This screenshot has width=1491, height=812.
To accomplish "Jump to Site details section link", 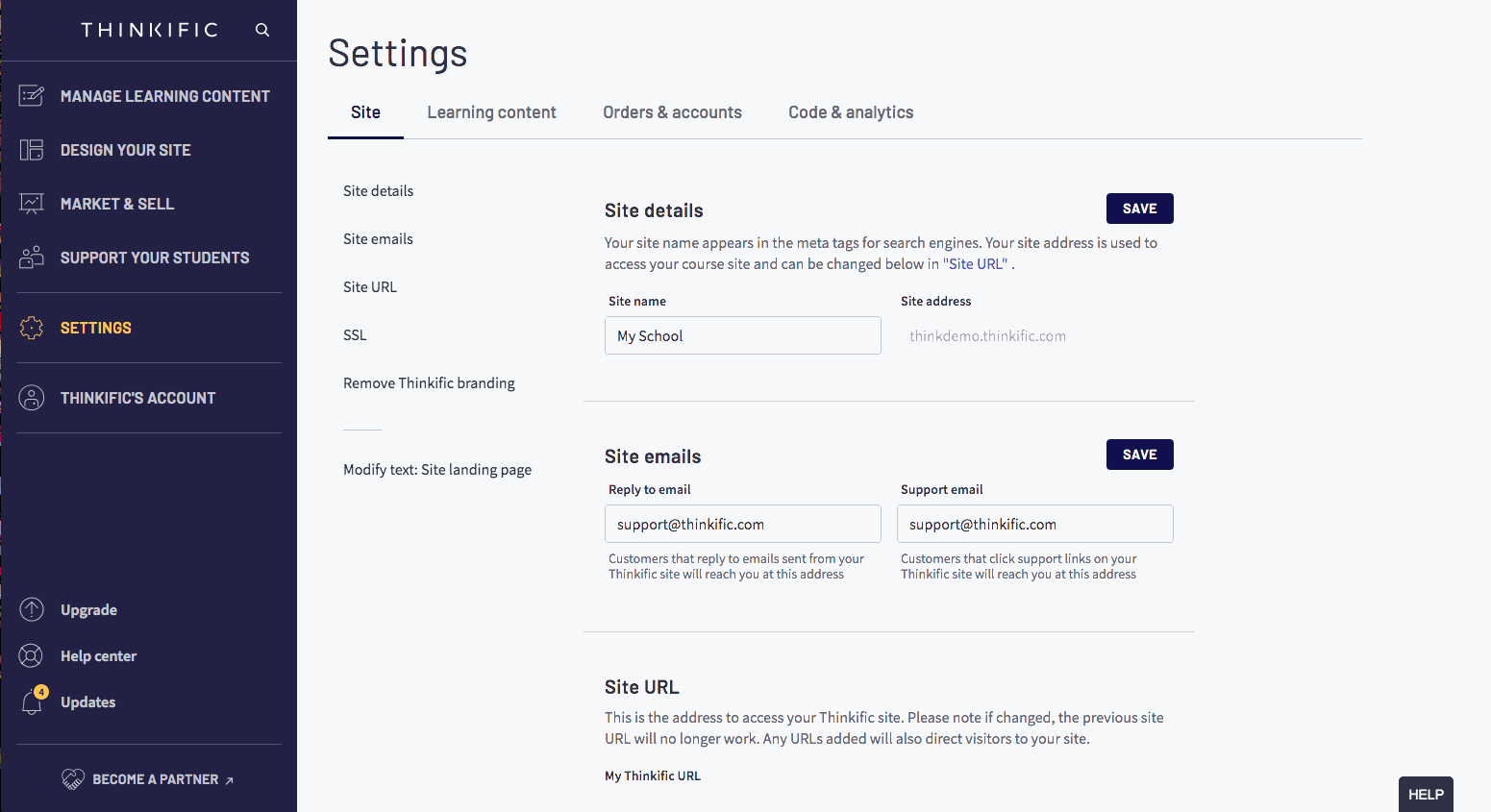I will click(x=378, y=190).
